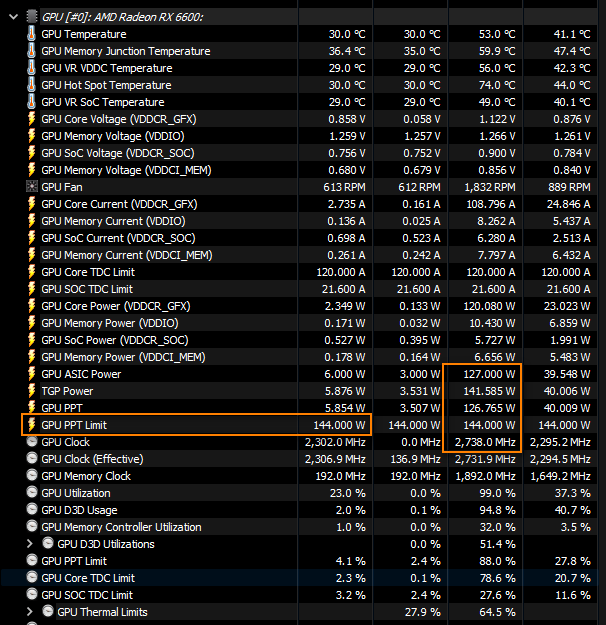Click lightning icon for GPU Memory Voltage (VDDCI_MEM)
606x625 pixels.
pos(31,170)
